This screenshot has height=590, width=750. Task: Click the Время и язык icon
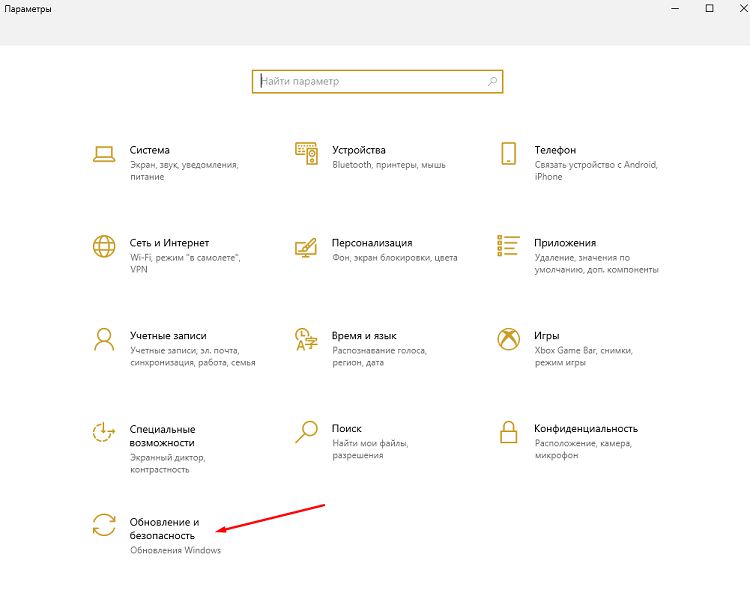[306, 339]
